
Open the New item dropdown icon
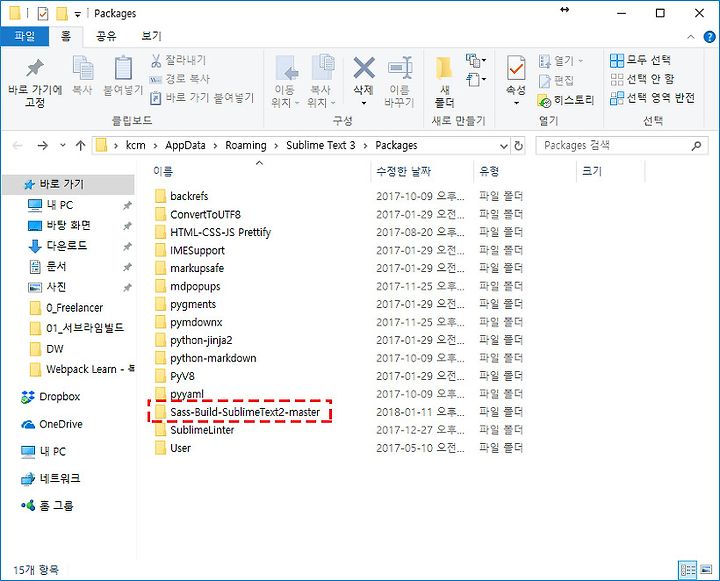(476, 60)
